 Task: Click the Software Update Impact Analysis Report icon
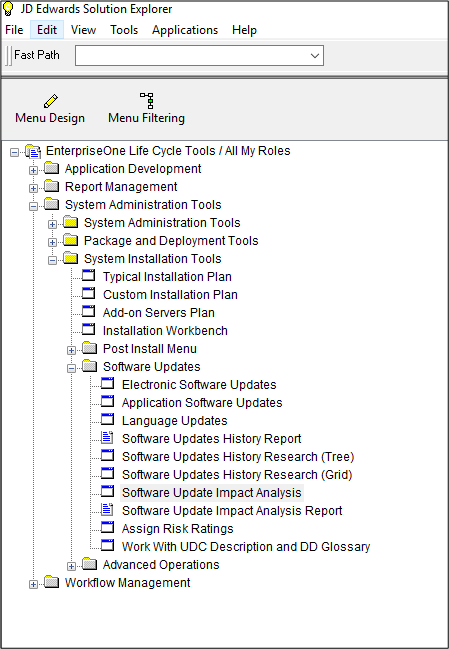click(107, 510)
